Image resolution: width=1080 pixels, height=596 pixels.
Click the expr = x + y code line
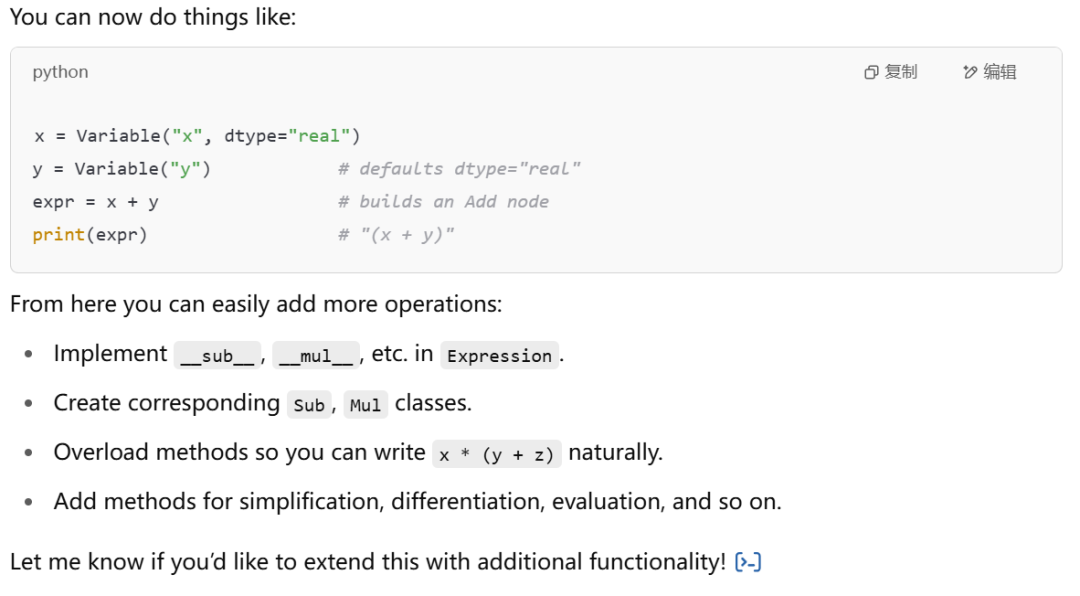[x=96, y=202]
